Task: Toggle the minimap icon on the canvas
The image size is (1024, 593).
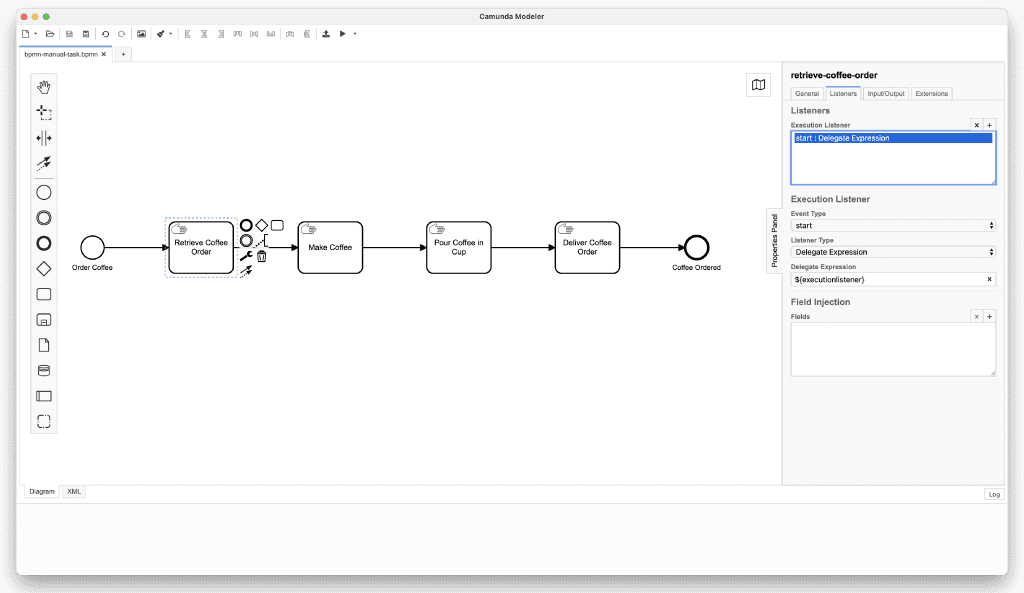Action: point(759,85)
